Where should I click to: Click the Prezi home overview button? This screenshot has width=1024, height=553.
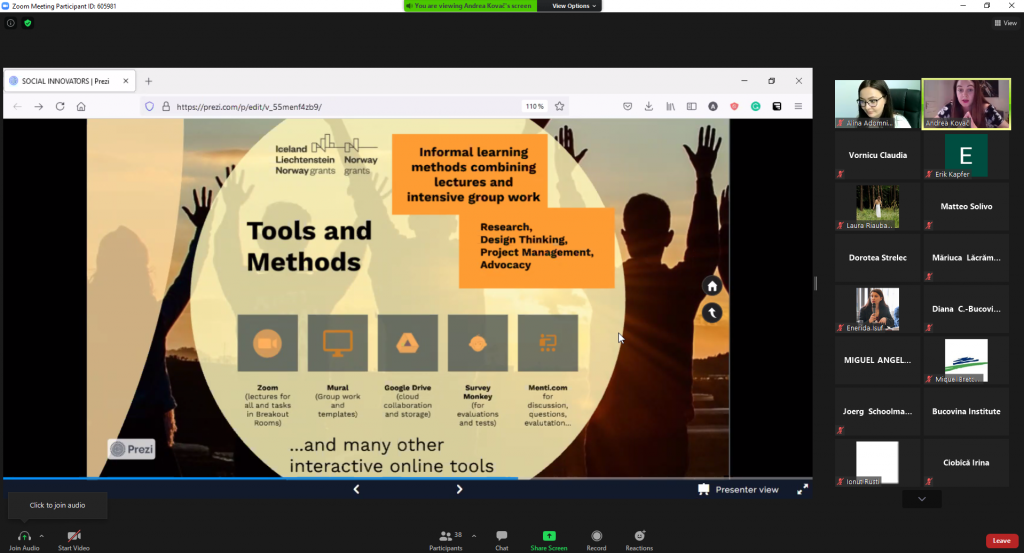[712, 286]
